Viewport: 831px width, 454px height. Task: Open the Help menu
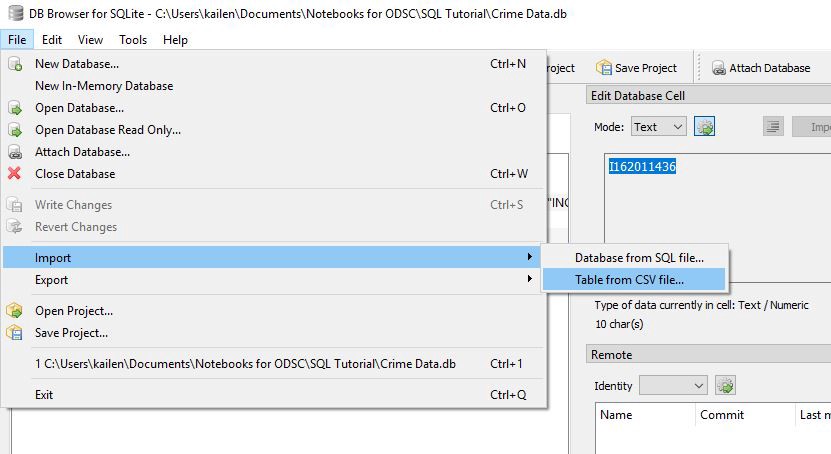(x=175, y=40)
